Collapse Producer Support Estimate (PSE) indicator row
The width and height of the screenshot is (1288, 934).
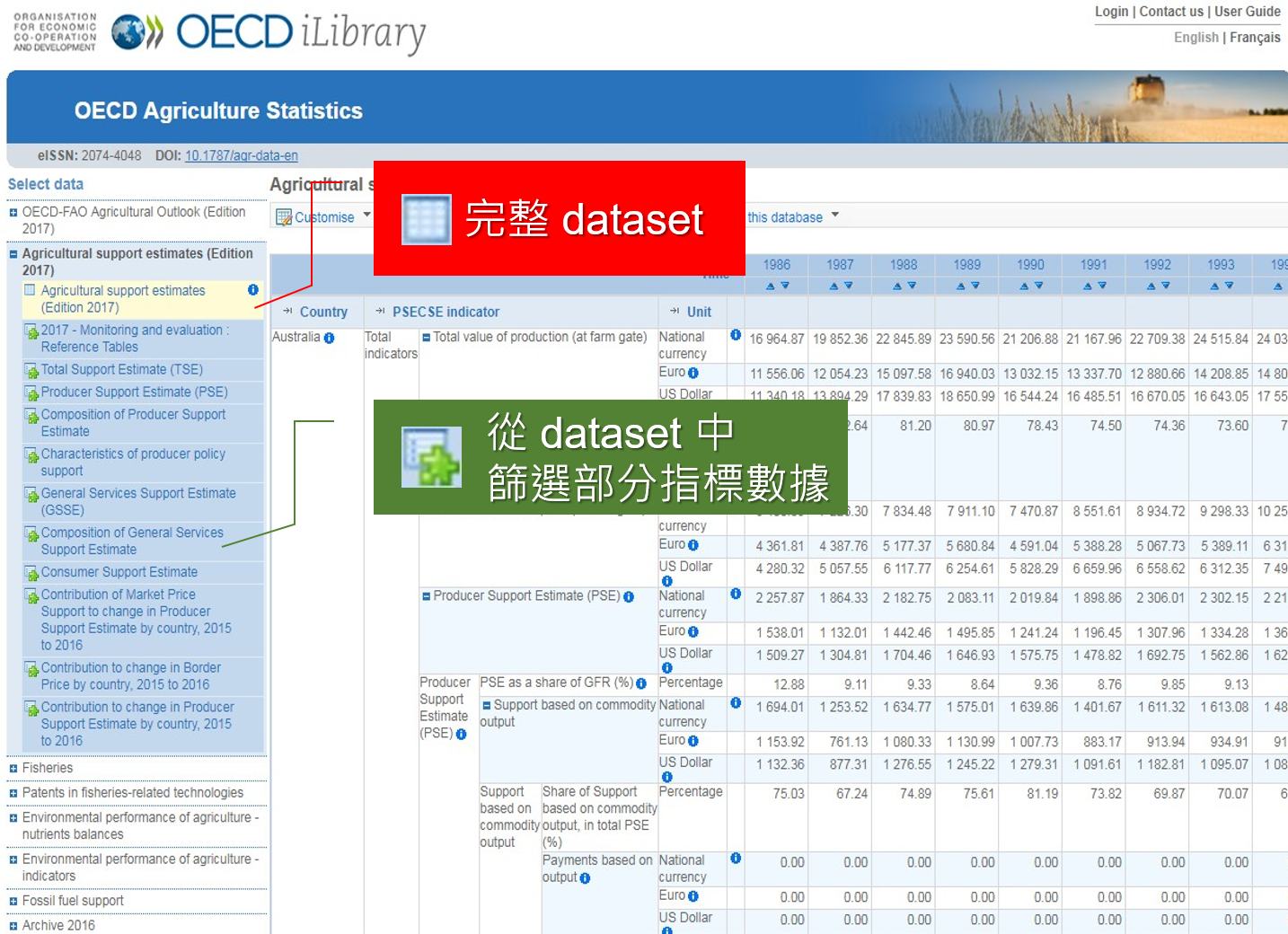click(427, 596)
